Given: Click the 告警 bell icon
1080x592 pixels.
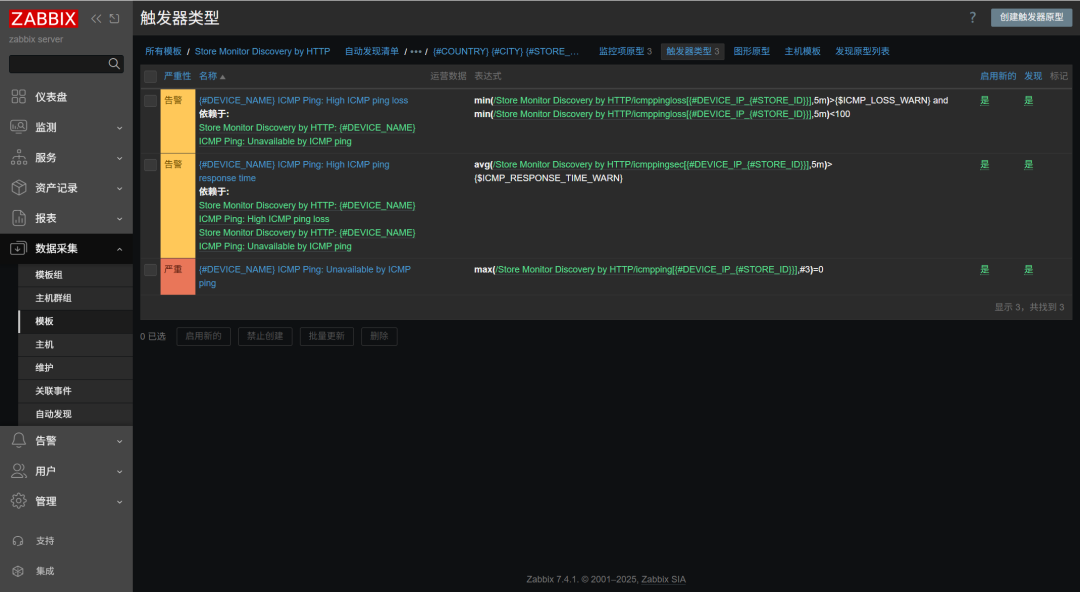Looking at the screenshot, I should (19, 440).
